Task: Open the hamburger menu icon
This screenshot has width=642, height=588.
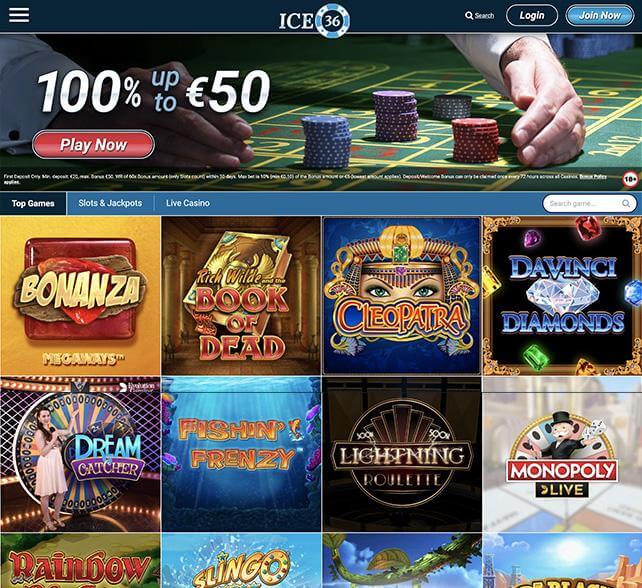Action: click(19, 15)
